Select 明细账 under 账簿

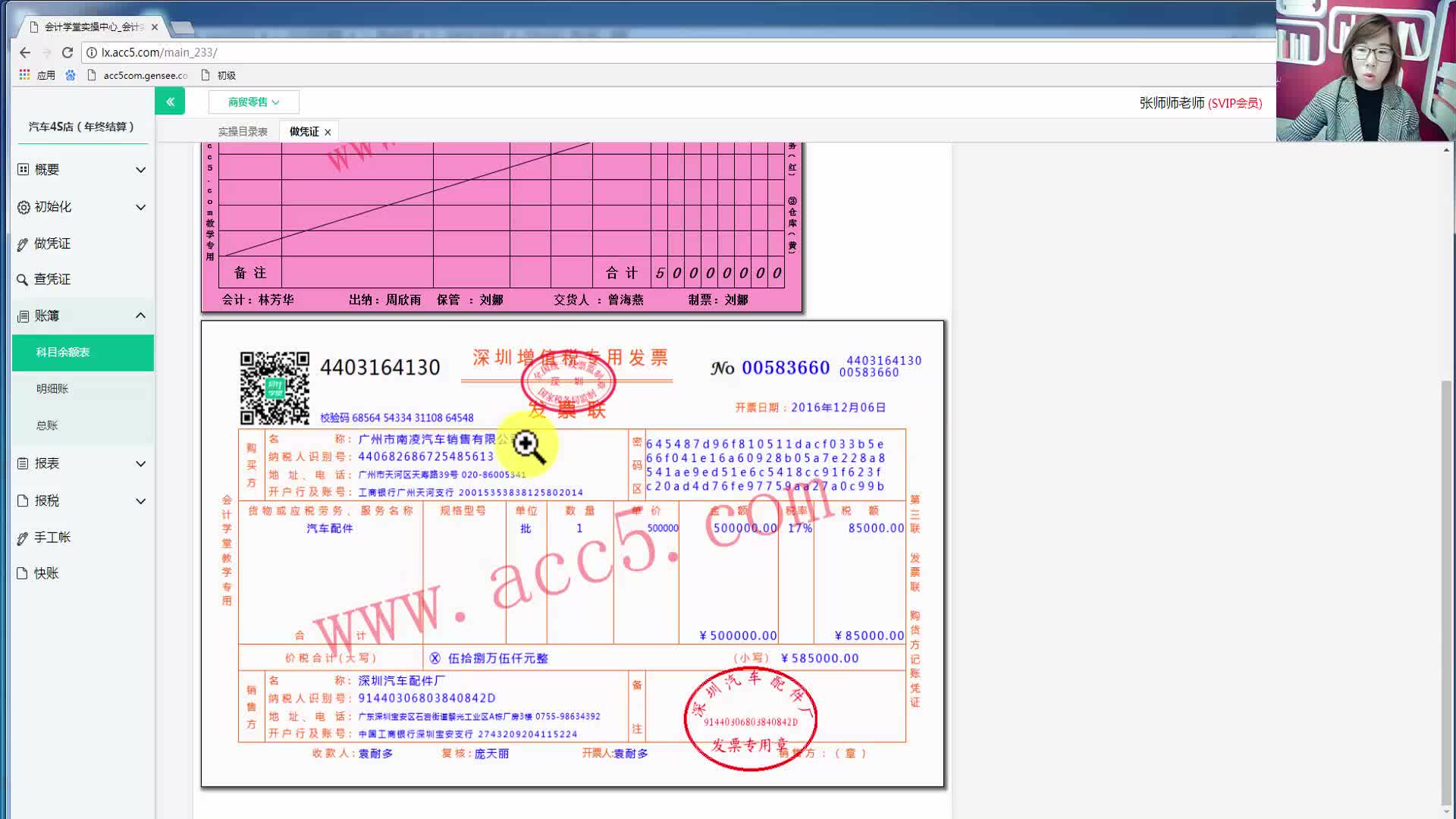tap(52, 388)
